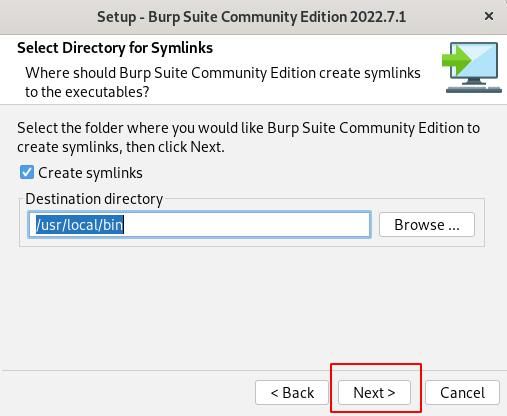Click the blank panel area below destination group
This screenshot has width=507, height=416.
click(x=252, y=307)
